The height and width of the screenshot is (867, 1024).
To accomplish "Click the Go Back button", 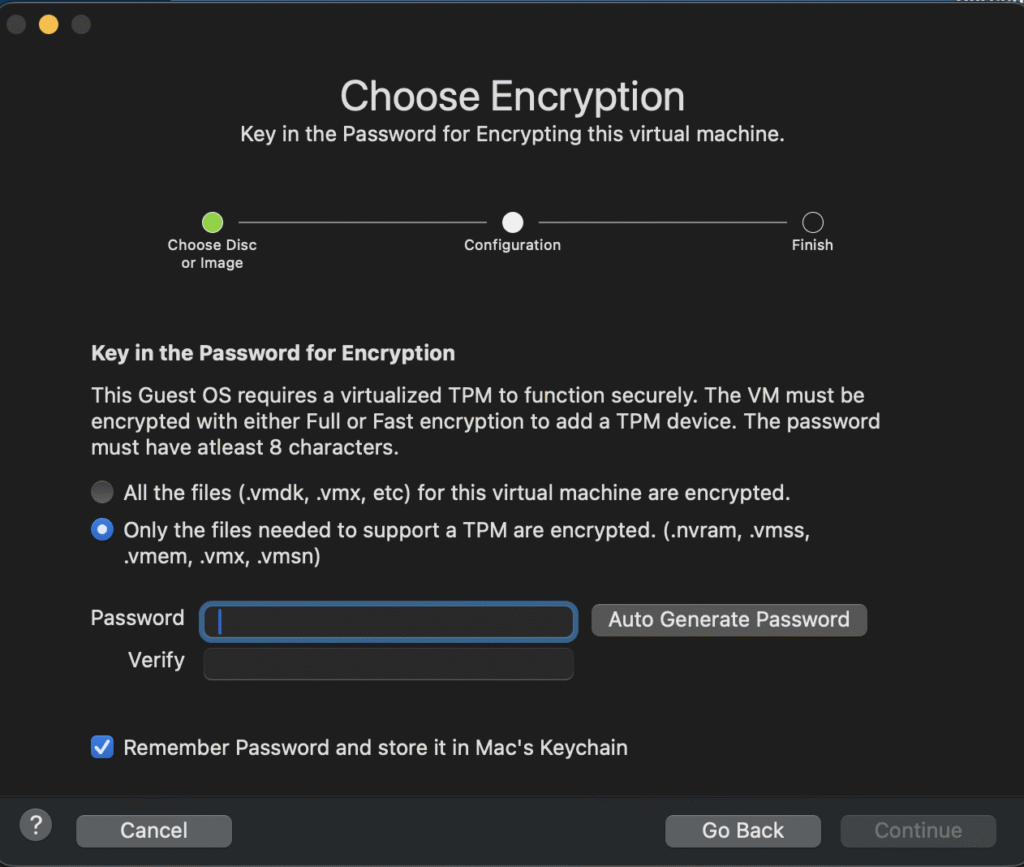I will click(743, 831).
